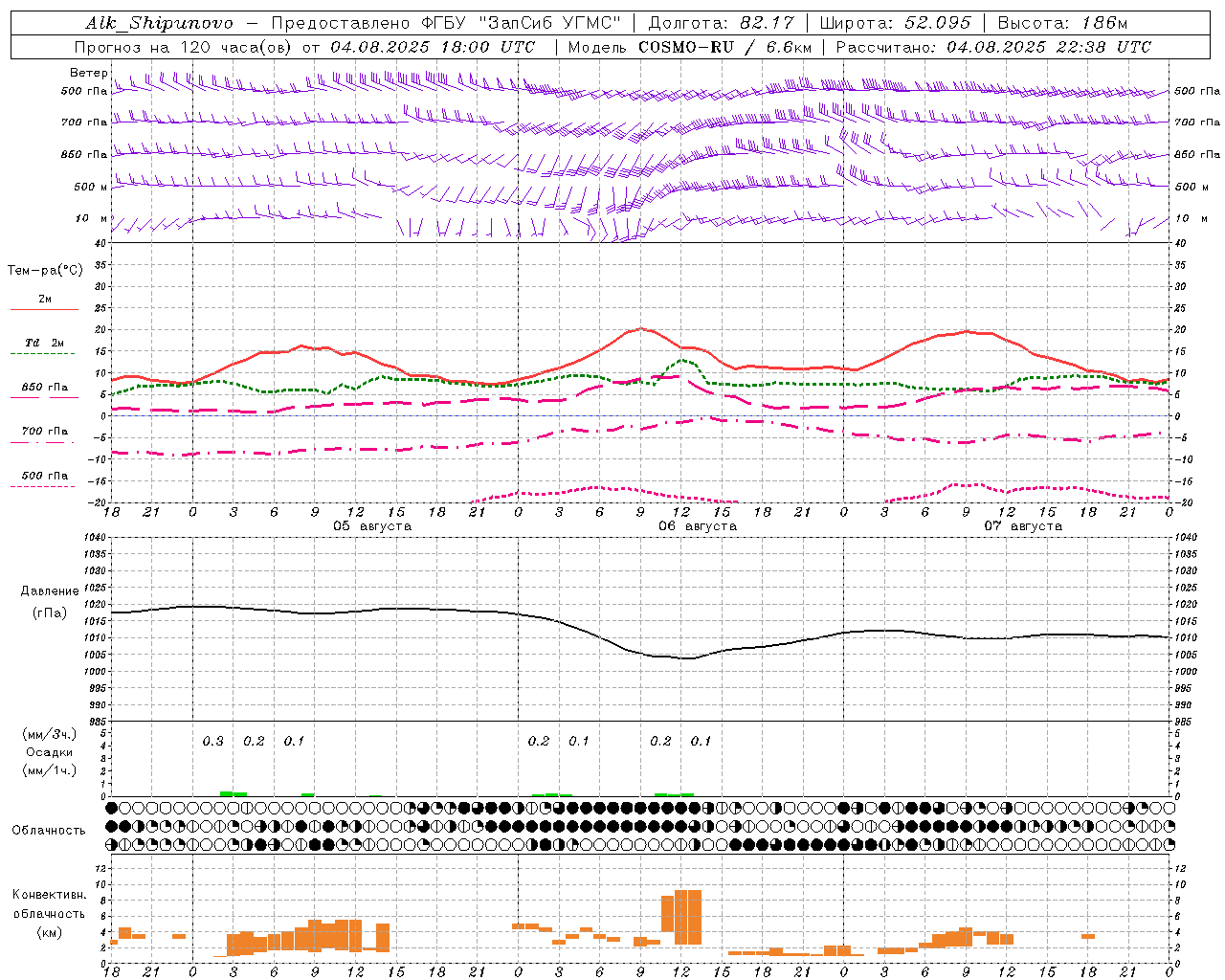Click the Рассчитано: 04.08.2025 22:38 UTC timestamp
Image resolution: width=1225 pixels, height=980 pixels.
pos(993,47)
